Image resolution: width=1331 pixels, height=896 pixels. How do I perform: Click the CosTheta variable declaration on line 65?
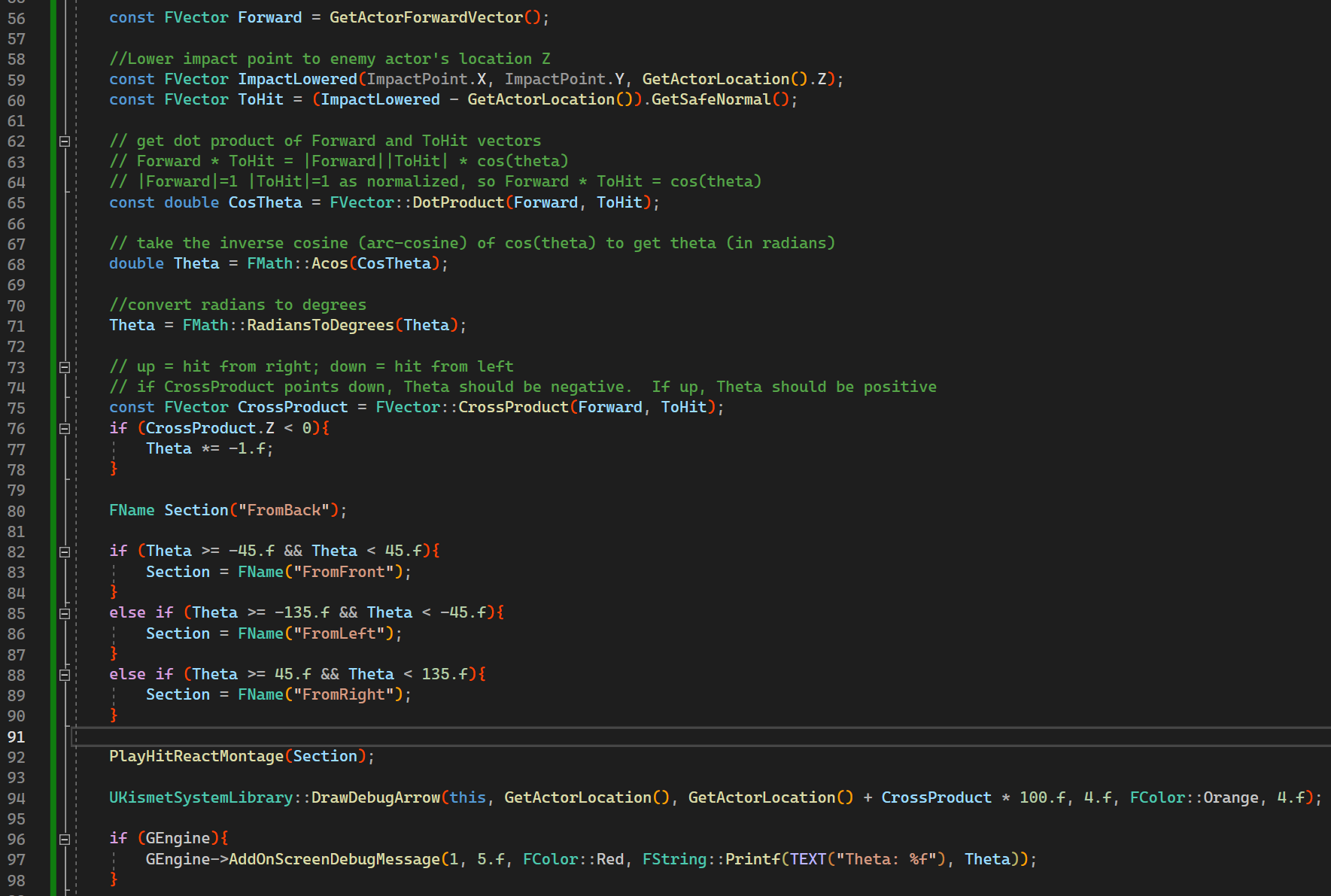point(265,202)
